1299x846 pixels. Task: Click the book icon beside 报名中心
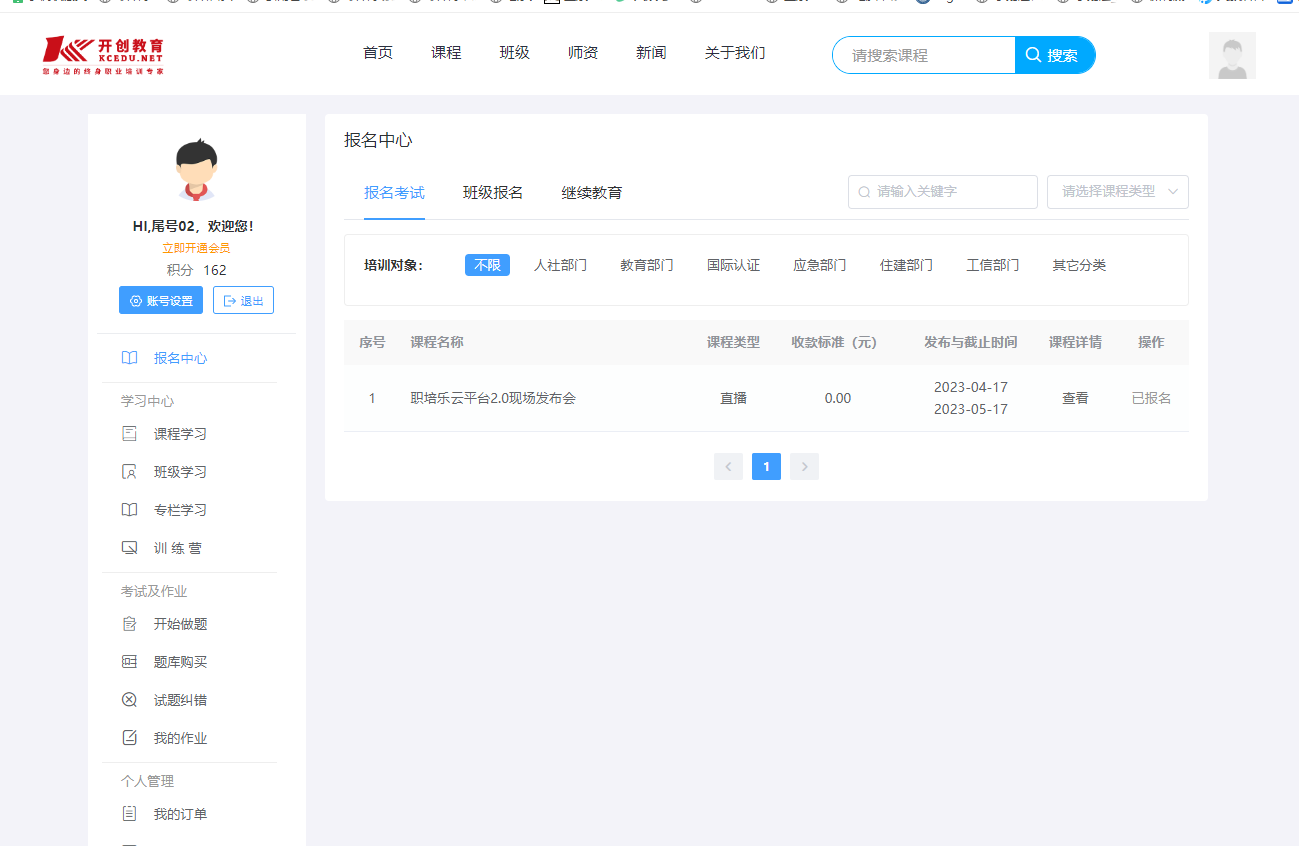tap(129, 358)
